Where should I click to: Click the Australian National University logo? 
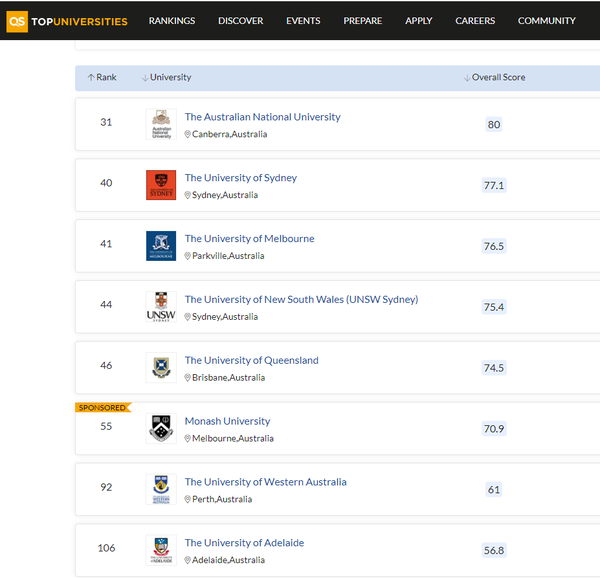(161, 124)
